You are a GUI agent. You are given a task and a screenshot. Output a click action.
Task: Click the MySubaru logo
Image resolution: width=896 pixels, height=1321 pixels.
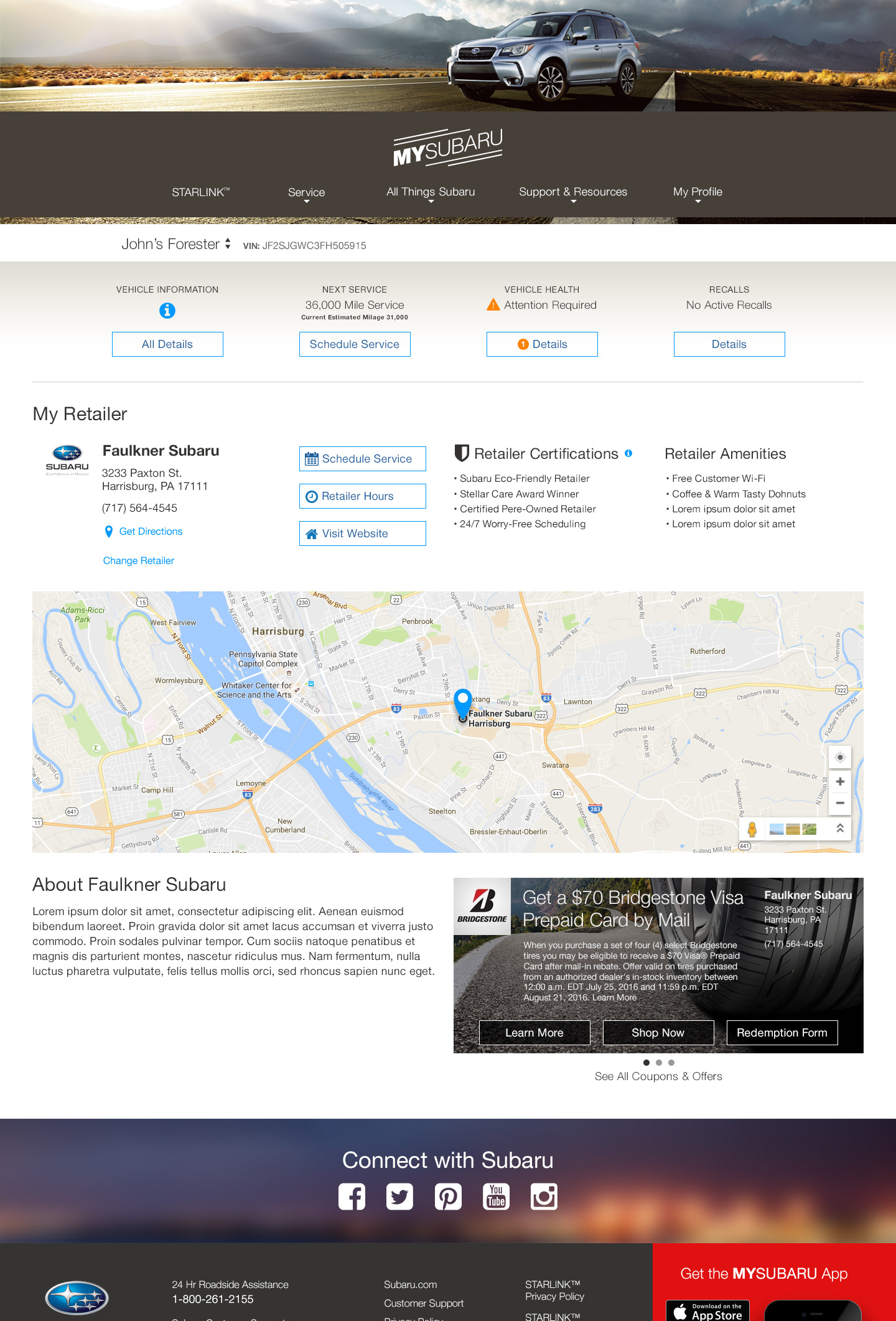coord(448,148)
